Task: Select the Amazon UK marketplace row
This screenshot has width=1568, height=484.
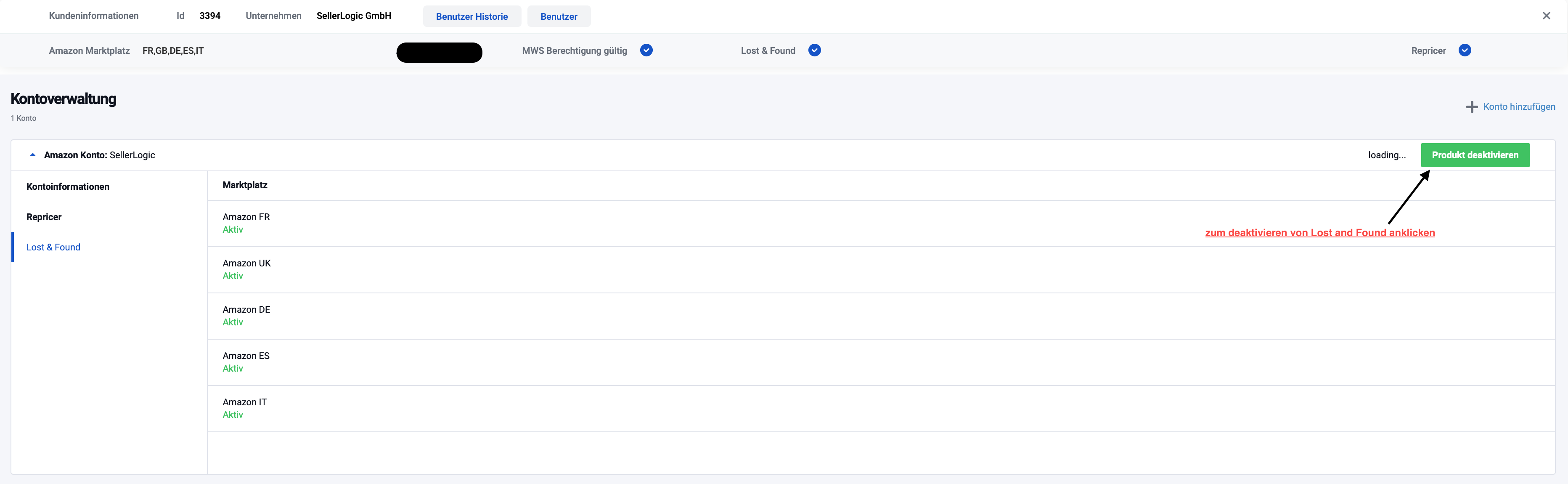Action: coord(246,269)
